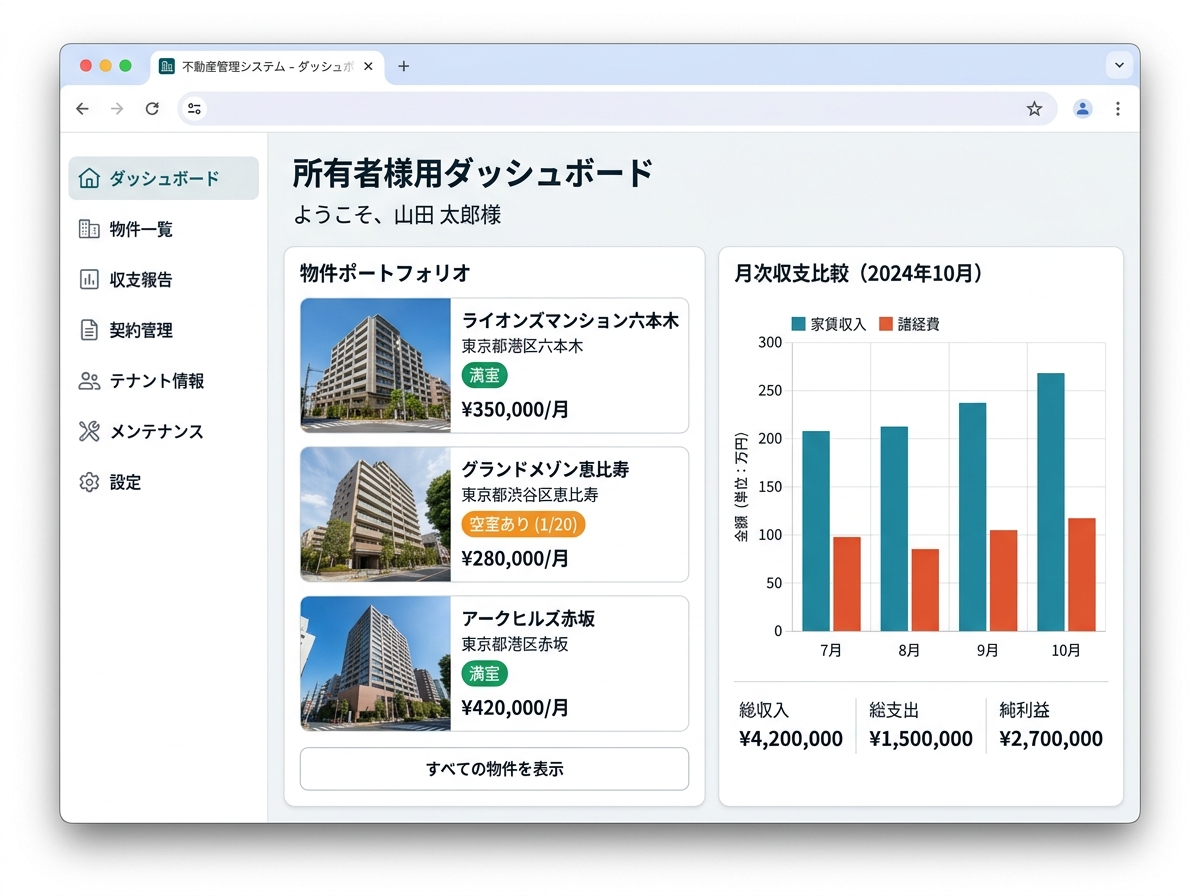Open the browser three-dot menu
Image resolution: width=1200 pixels, height=896 pixels.
[1117, 109]
